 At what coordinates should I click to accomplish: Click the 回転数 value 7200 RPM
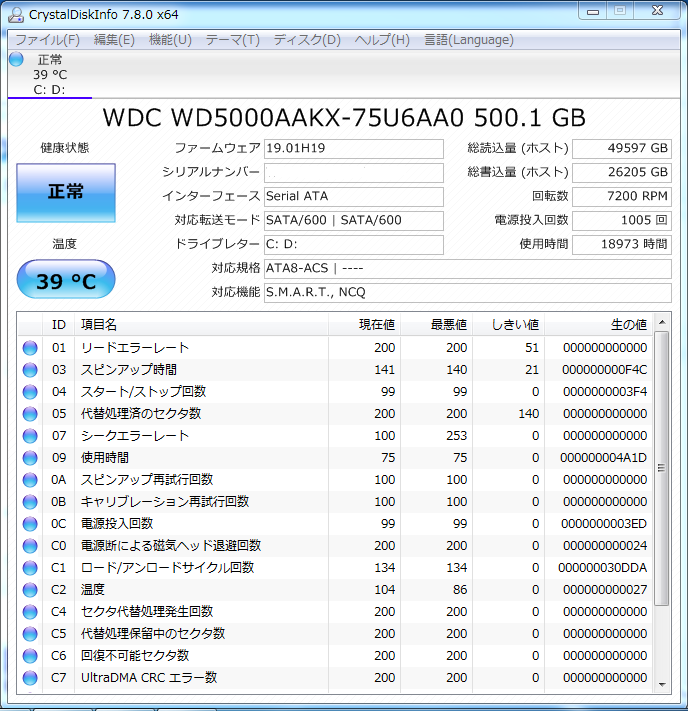point(622,197)
